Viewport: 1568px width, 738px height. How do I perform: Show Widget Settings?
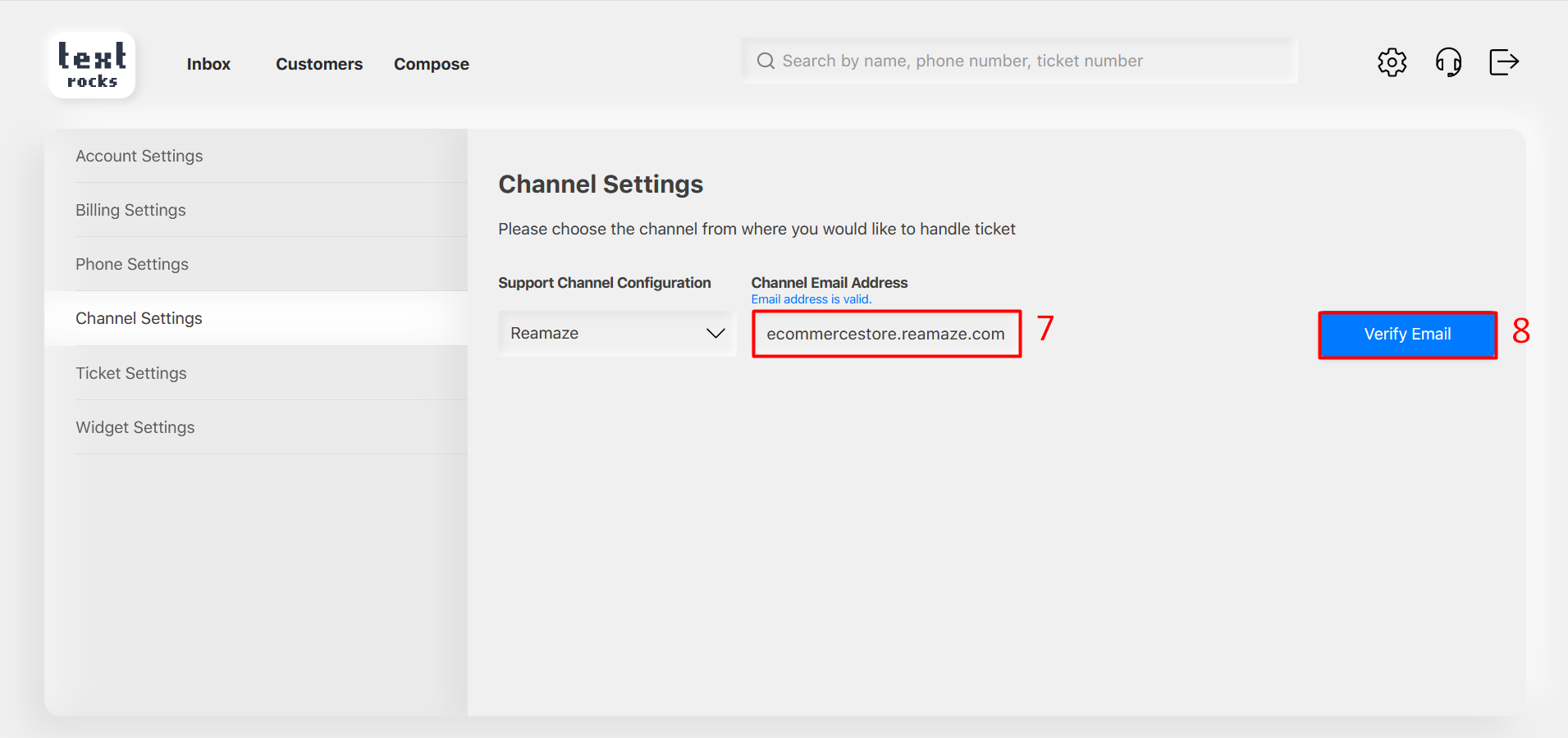click(135, 427)
